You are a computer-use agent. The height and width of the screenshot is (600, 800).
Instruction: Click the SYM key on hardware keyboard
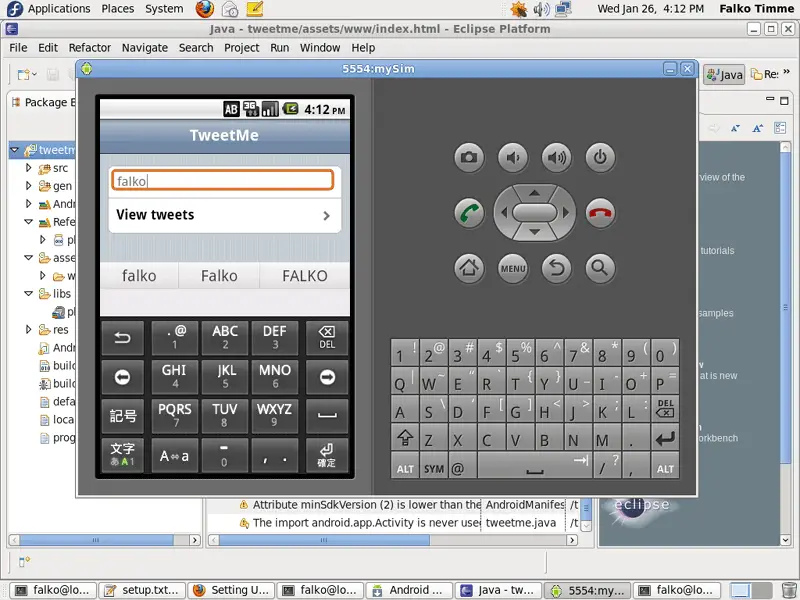[x=434, y=466]
